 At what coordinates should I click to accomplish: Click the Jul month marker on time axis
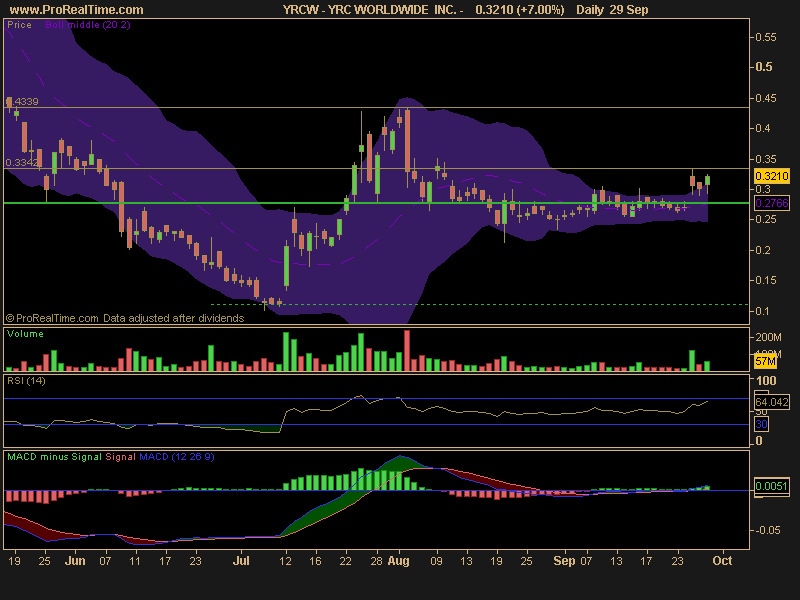241,561
